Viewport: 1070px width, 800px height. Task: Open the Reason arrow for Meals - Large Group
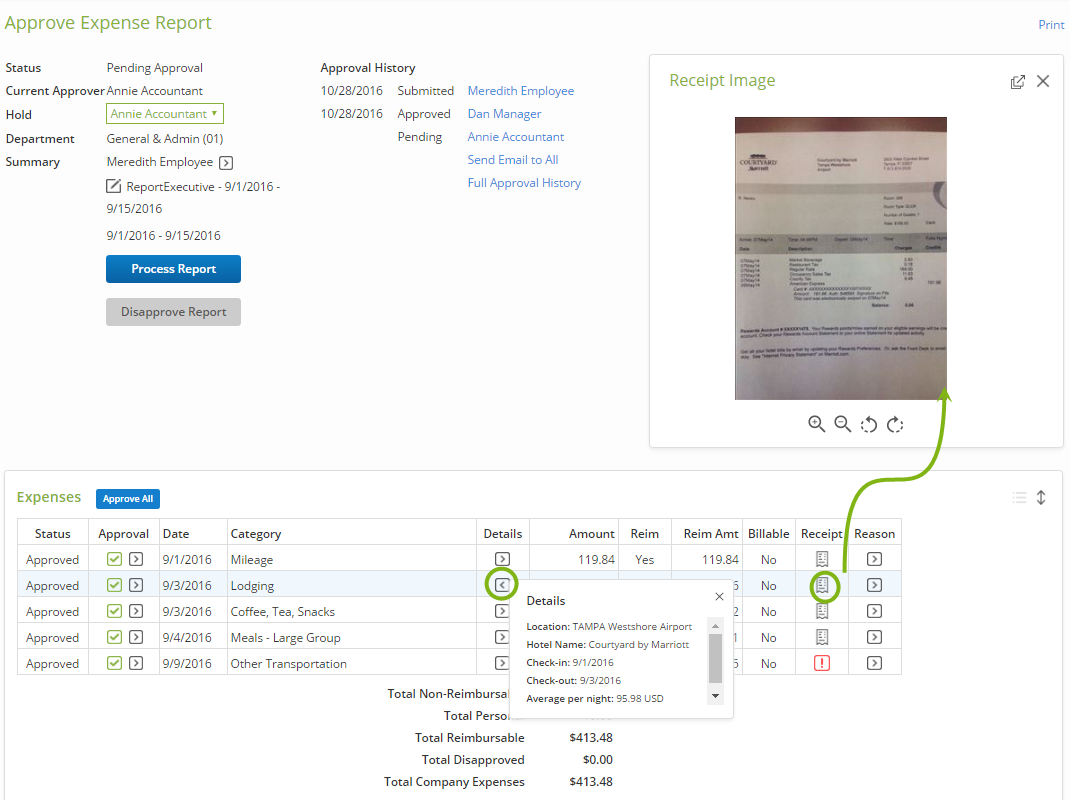(x=874, y=637)
